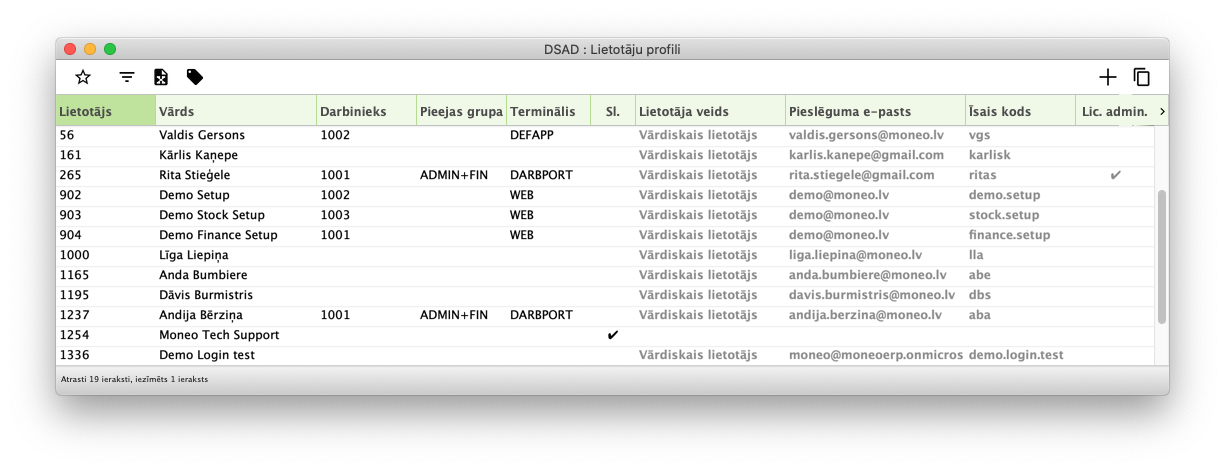Viewport: 1225px width, 469px height.
Task: Add a new user with the plus icon
Action: pyautogui.click(x=1108, y=77)
